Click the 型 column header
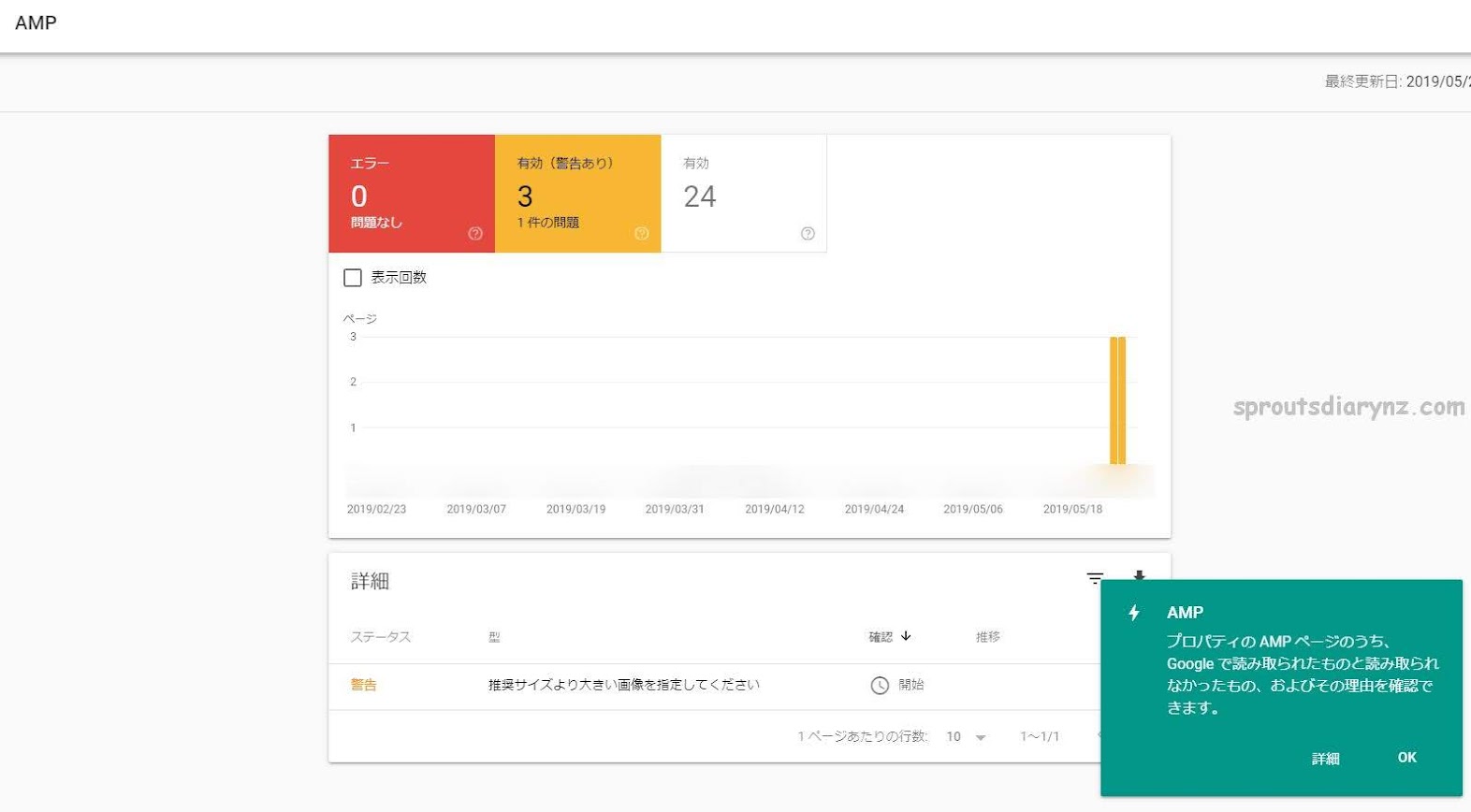The image size is (1471, 812). 494,637
